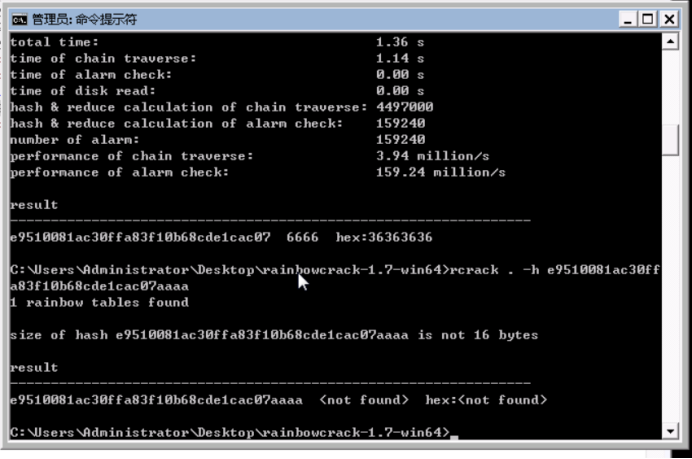Click the '1 rainbow tables found' line
This screenshot has height=459, width=692.
99,302
